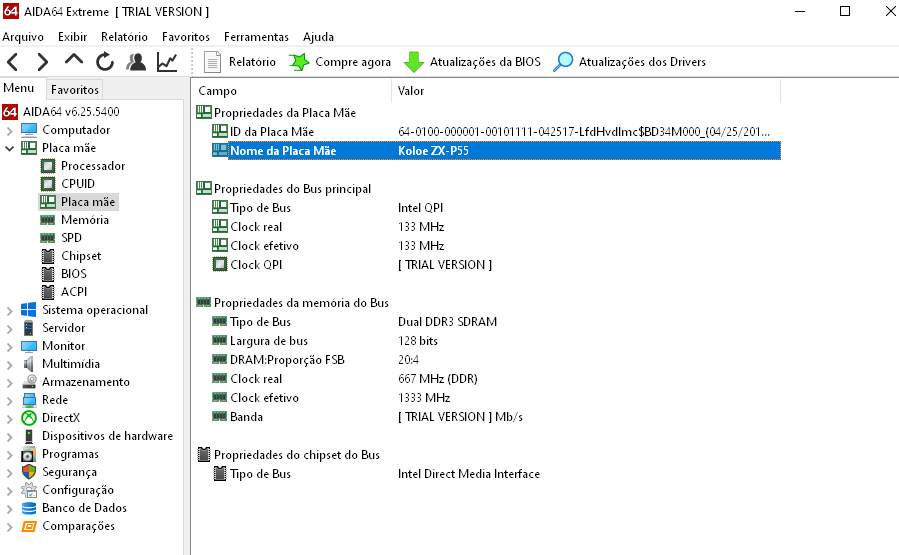Select the Nome da Placa Mãe row
This screenshot has height=555, width=899.
[496, 151]
